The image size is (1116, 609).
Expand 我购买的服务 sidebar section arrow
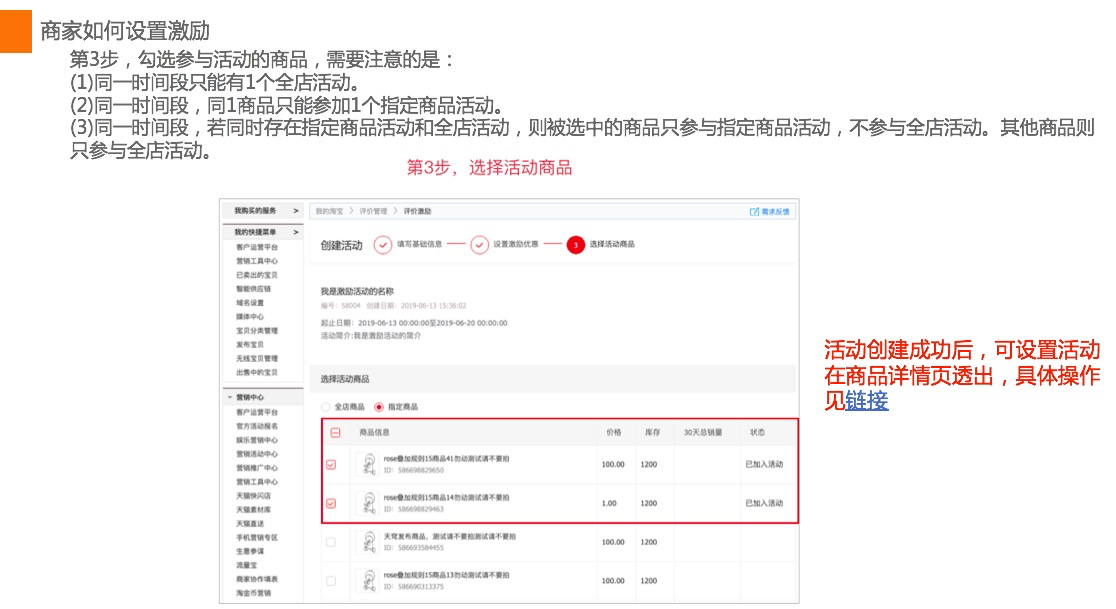point(295,211)
